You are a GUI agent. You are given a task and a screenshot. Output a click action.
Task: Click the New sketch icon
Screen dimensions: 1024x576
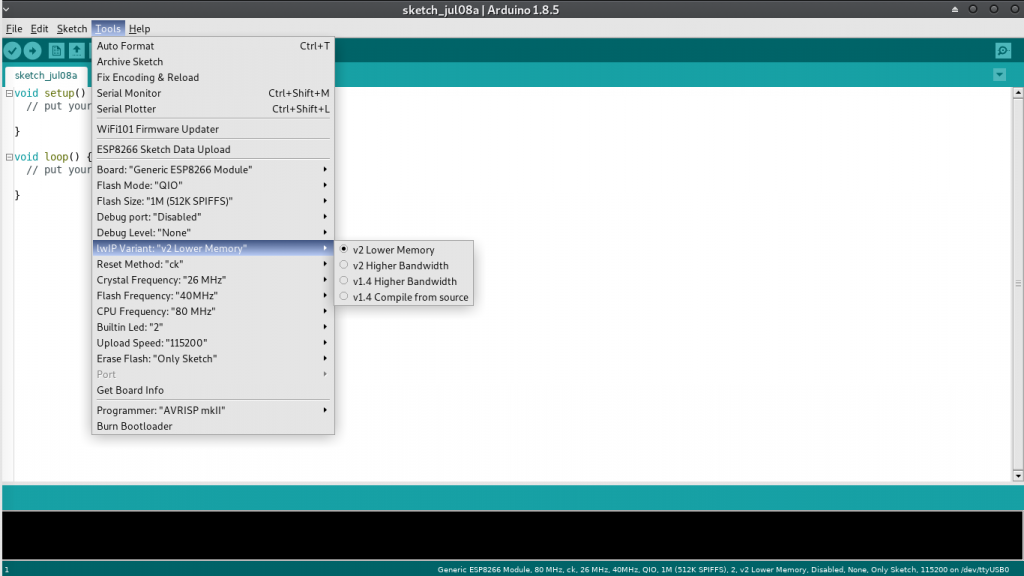click(x=56, y=51)
